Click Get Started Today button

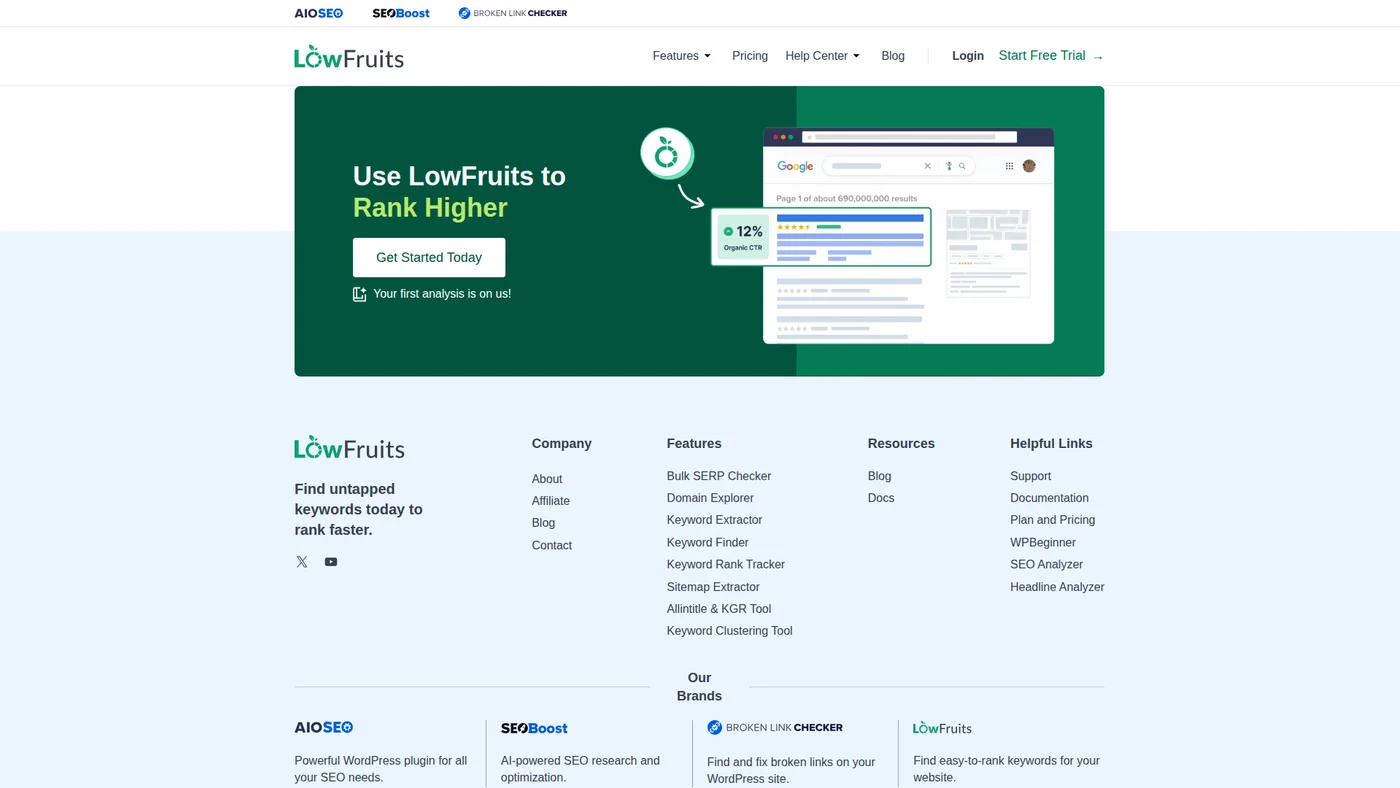[429, 257]
